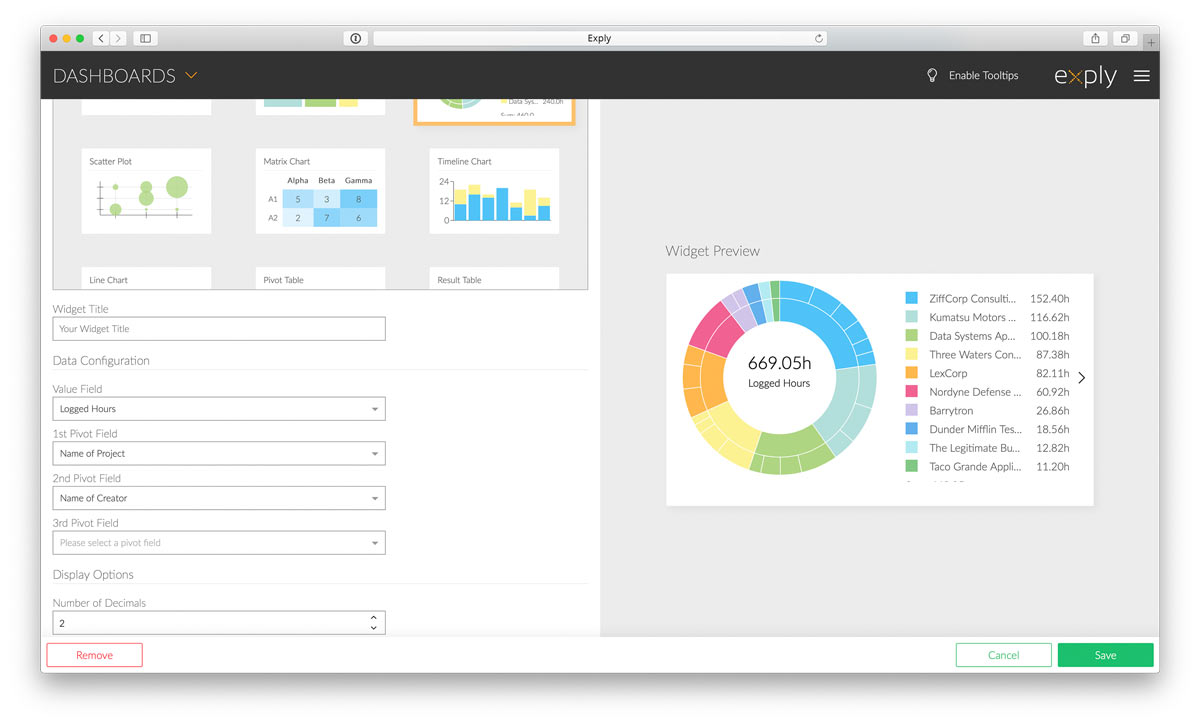Screen dimensions: 1200x722
Task: Click the Widget Preview heading
Action: [712, 251]
